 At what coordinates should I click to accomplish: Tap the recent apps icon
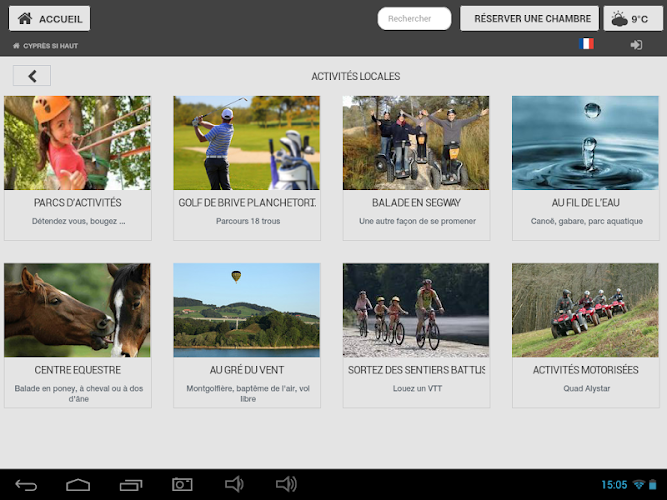[x=131, y=485]
